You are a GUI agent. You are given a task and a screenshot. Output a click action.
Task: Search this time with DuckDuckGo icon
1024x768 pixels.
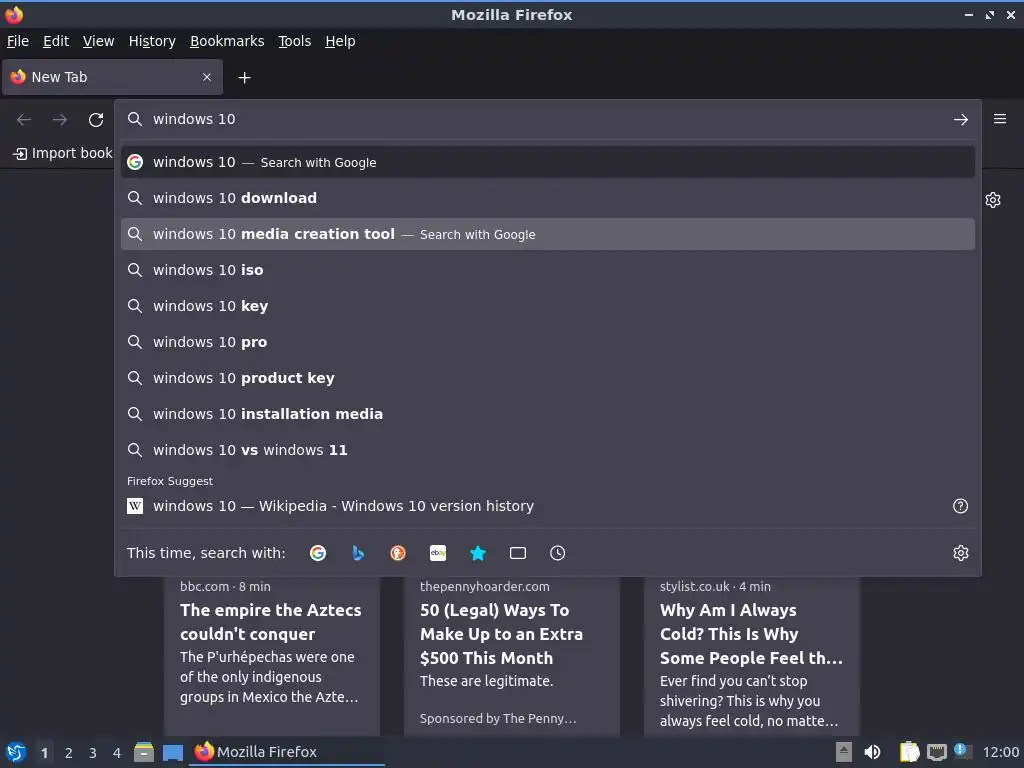tap(398, 553)
